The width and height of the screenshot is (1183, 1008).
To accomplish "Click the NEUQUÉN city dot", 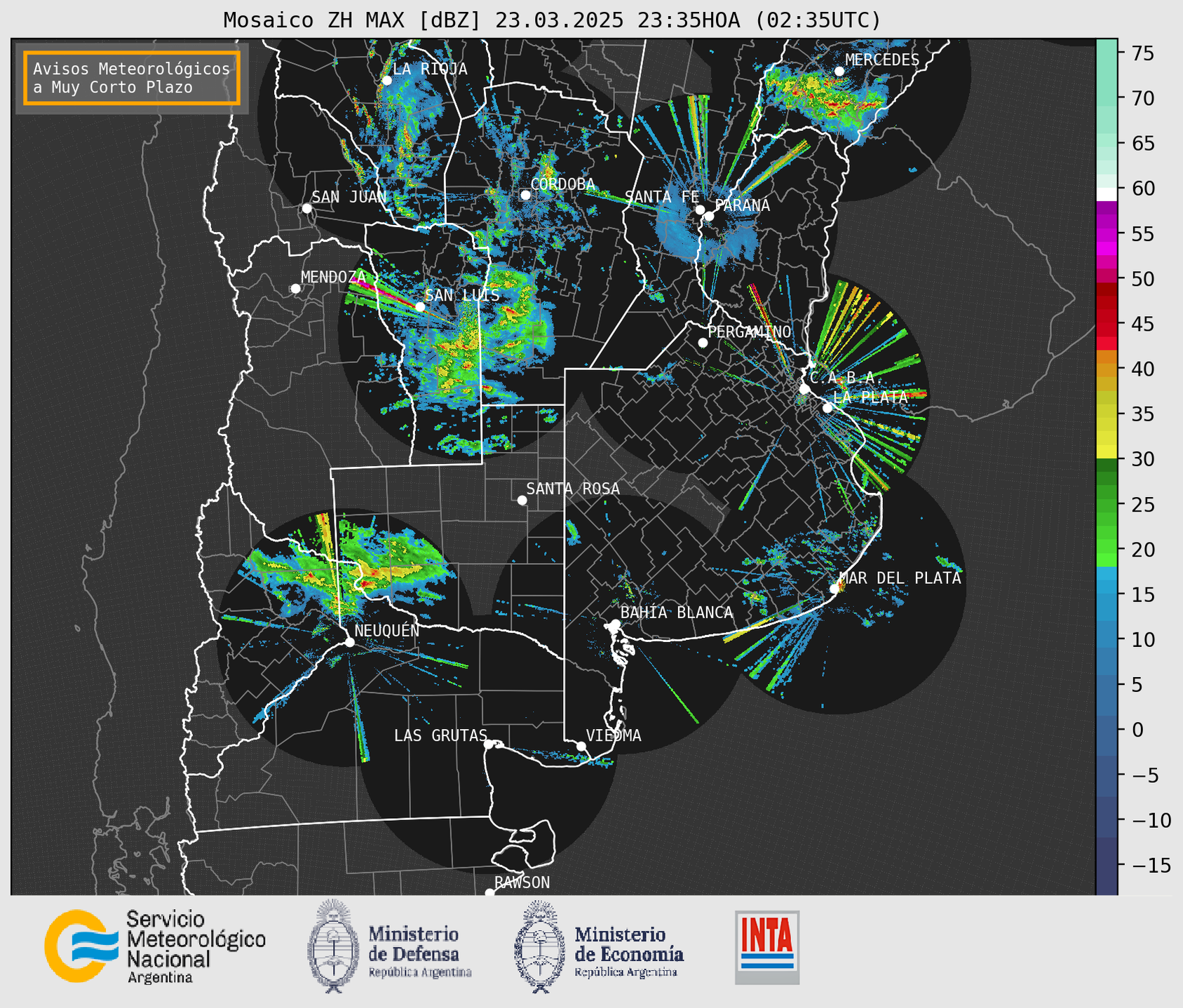I will point(349,642).
